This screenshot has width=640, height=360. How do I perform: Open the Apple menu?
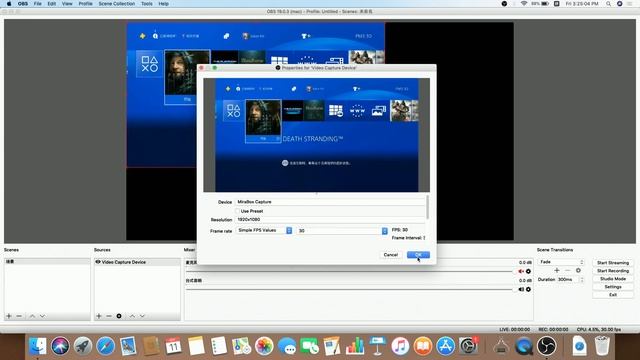(x=9, y=4)
